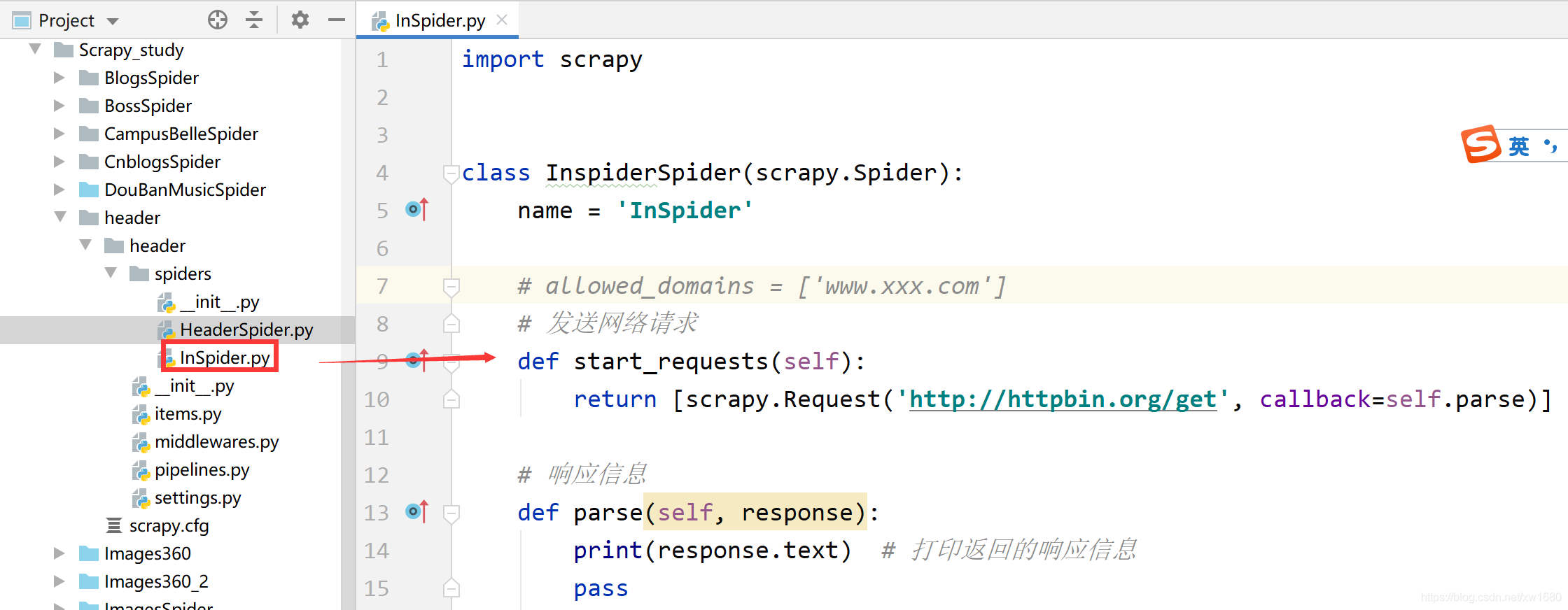
Task: Click override gutter icon on line 13
Action: pos(416,511)
